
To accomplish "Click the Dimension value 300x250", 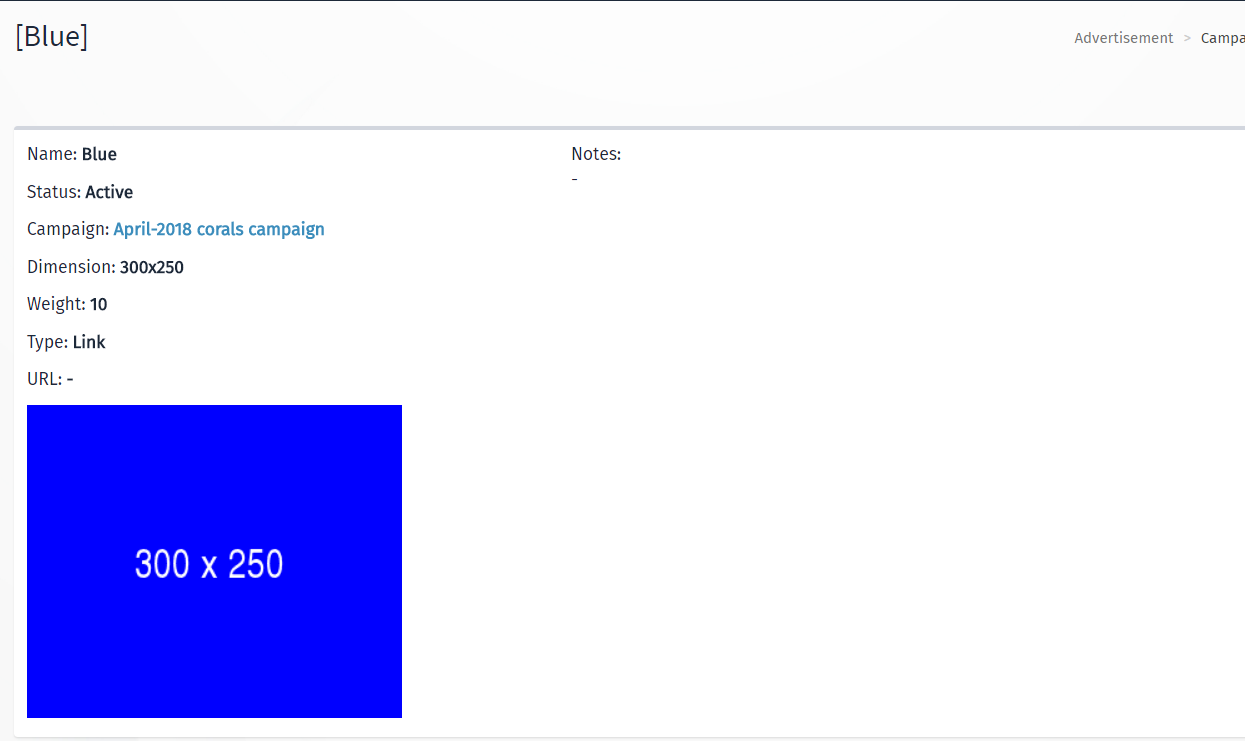I will 152,267.
